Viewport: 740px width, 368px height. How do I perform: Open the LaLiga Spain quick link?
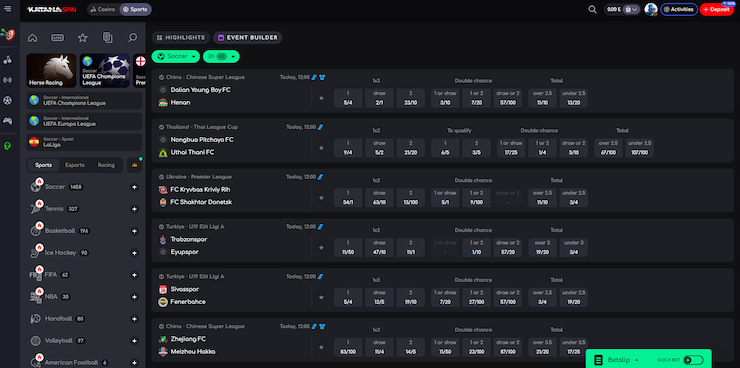[x=84, y=142]
